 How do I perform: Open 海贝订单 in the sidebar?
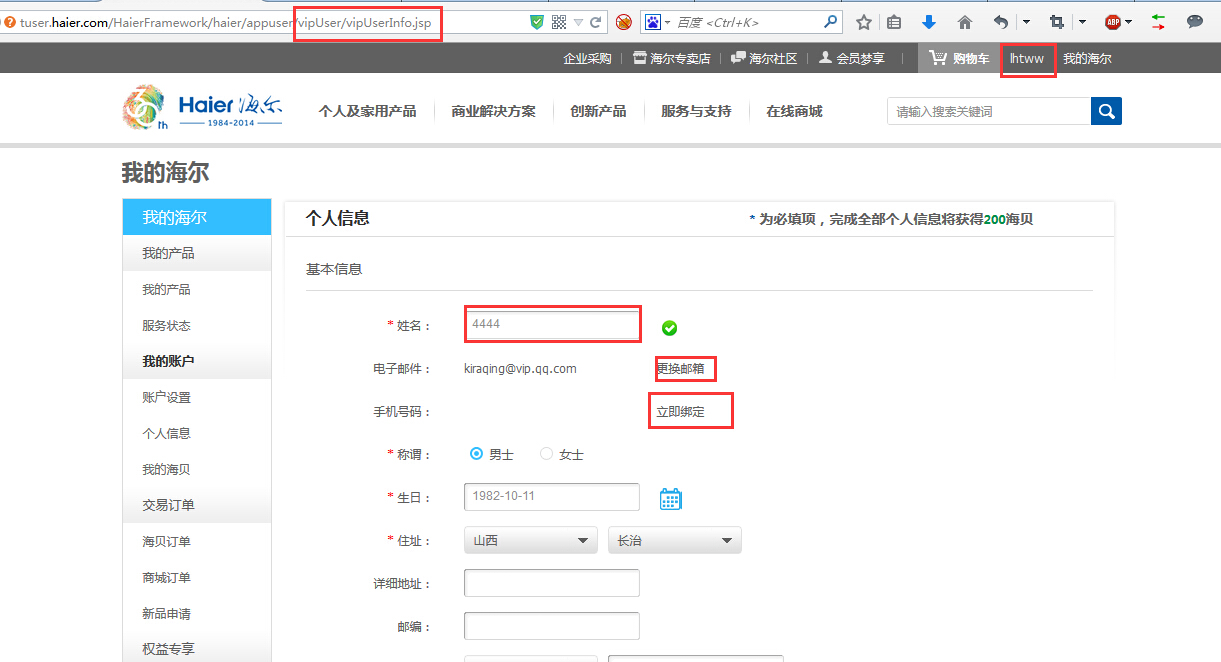tap(166, 542)
